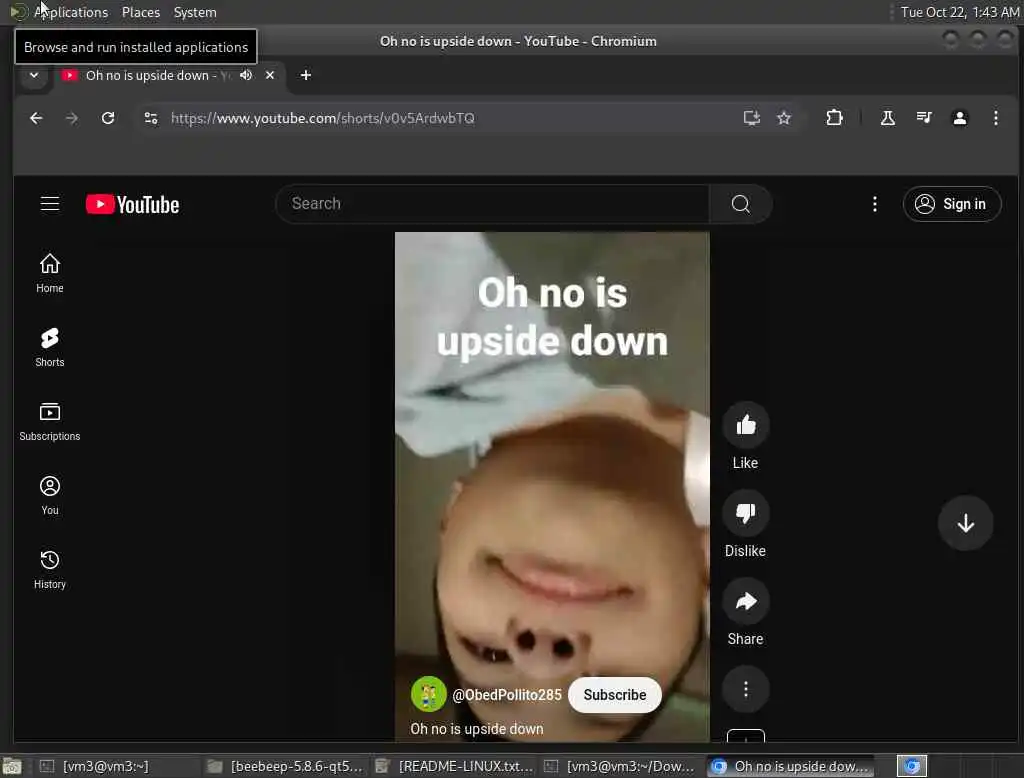Open the Chromium three-dot menu
Image resolution: width=1024 pixels, height=778 pixels.
coord(995,118)
